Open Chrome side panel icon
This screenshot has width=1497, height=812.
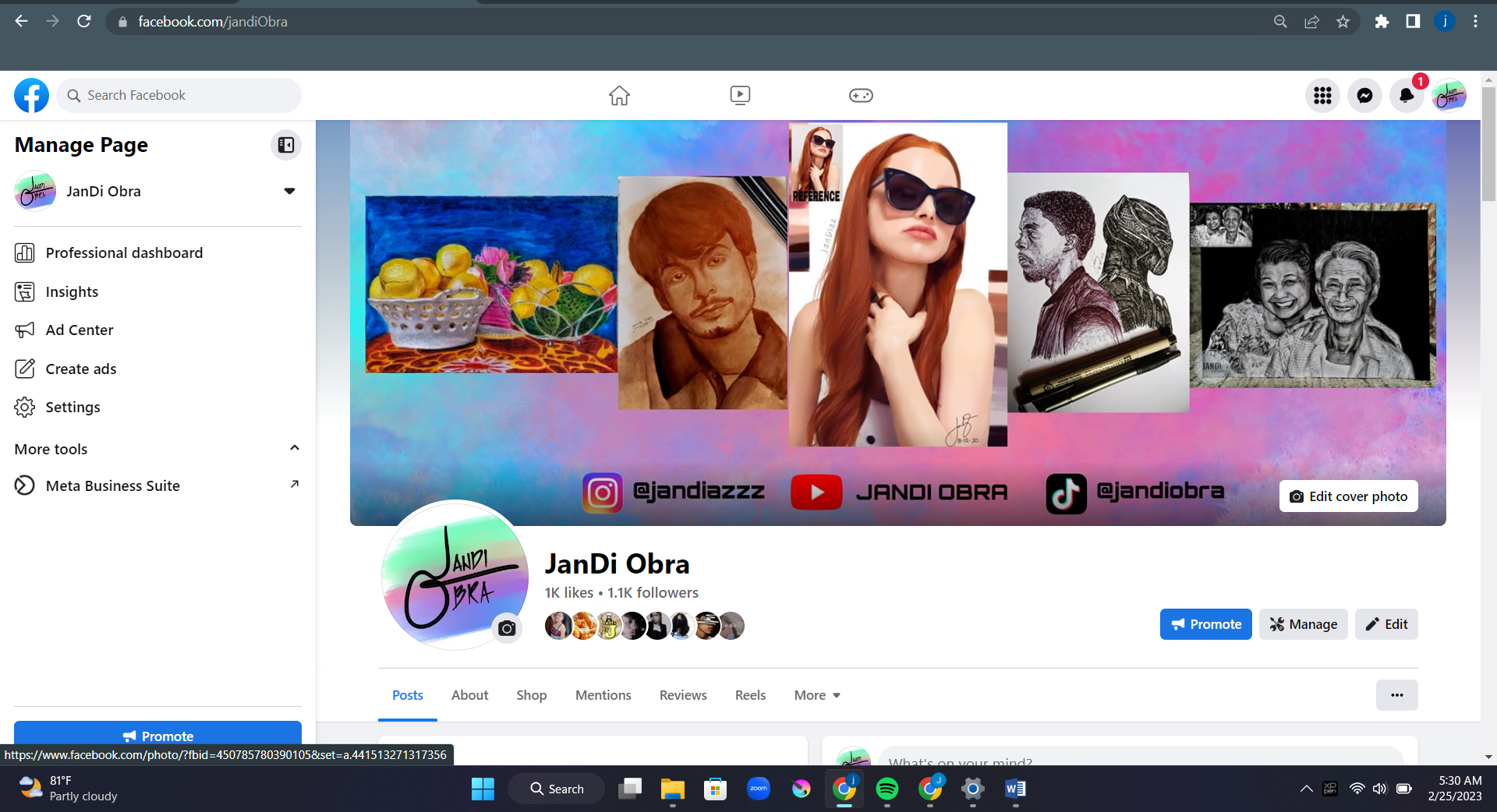1413,22
